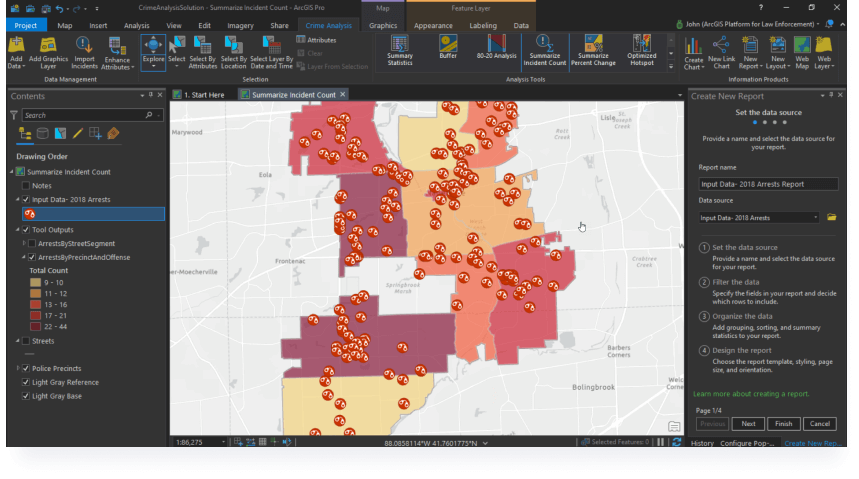Open Select Layer By Date and Time

pyautogui.click(x=271, y=53)
